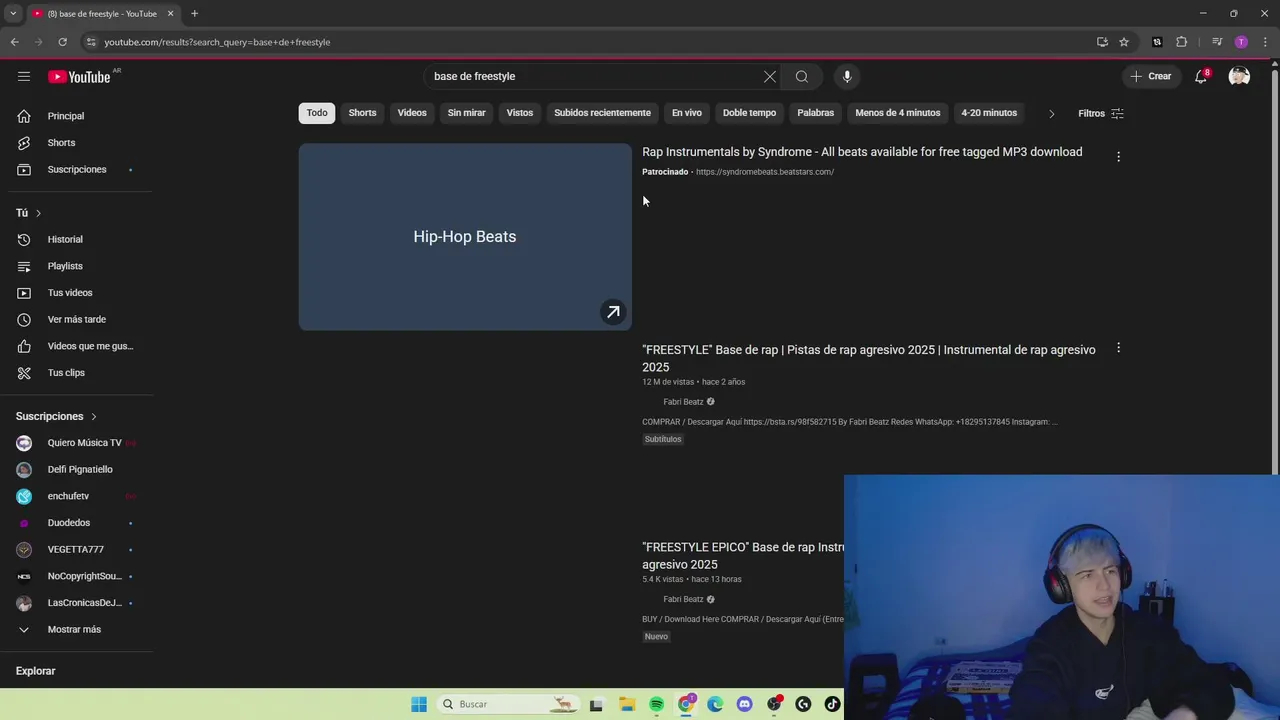Select the Todo filter chip

(x=317, y=113)
